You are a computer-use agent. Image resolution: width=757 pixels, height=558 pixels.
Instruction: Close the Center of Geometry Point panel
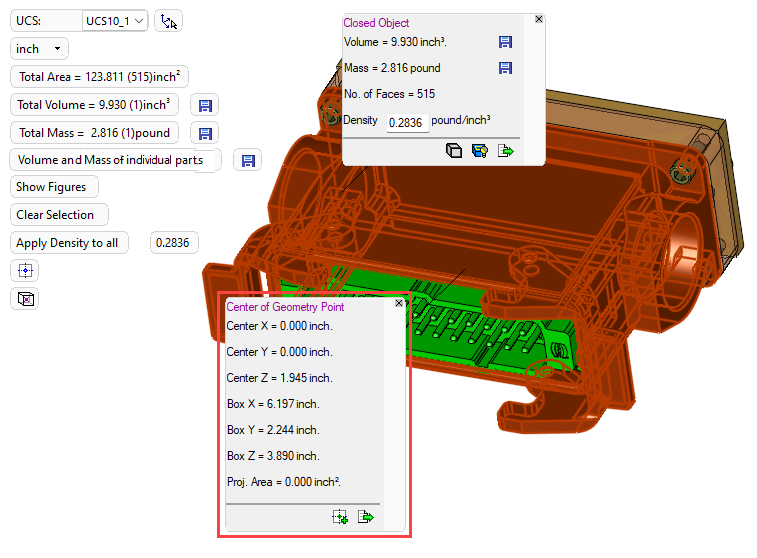pyautogui.click(x=399, y=303)
